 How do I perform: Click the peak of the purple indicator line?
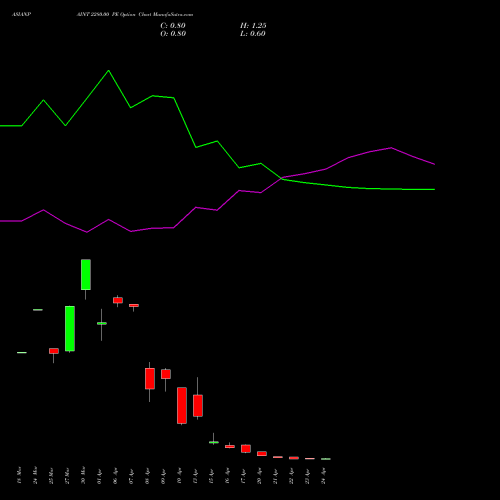(391, 148)
